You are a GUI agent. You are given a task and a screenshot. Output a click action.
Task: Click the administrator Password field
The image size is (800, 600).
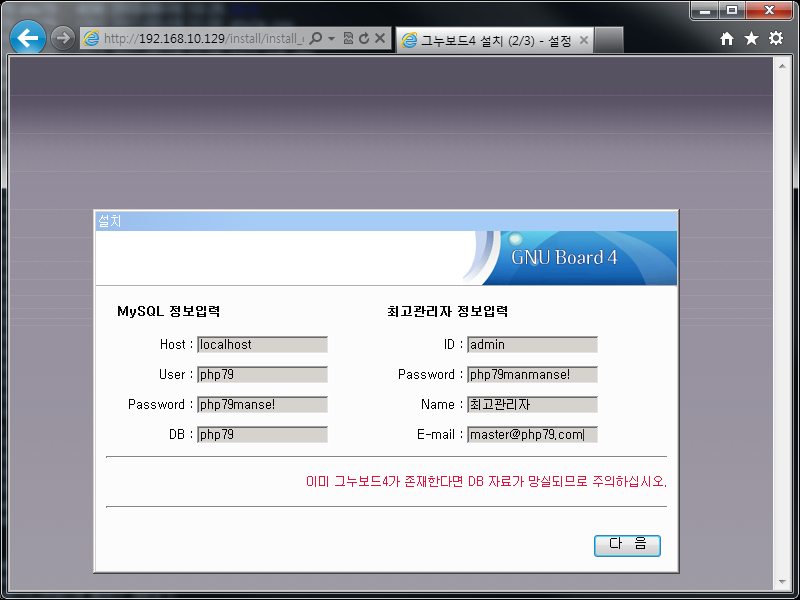532,374
